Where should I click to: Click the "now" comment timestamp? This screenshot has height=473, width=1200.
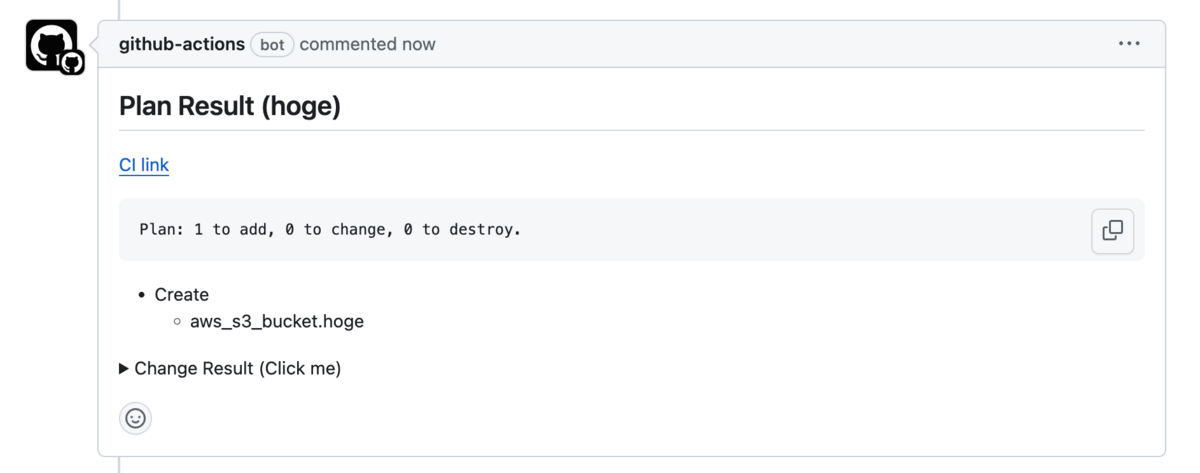click(x=418, y=44)
